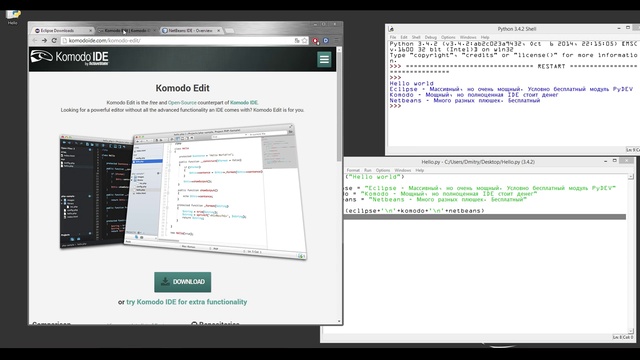Click the translate icon in the address bar

pyautogui.click(x=297, y=40)
